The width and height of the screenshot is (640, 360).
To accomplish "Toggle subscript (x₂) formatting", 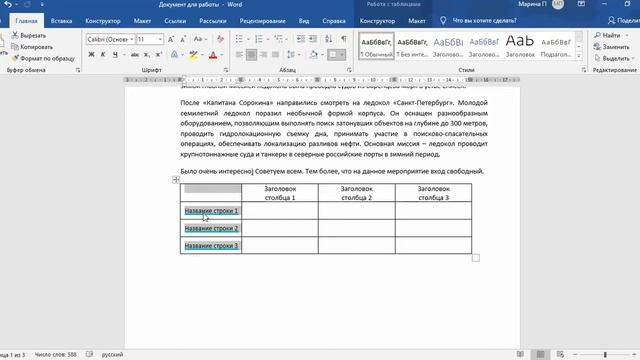I will tap(147, 55).
